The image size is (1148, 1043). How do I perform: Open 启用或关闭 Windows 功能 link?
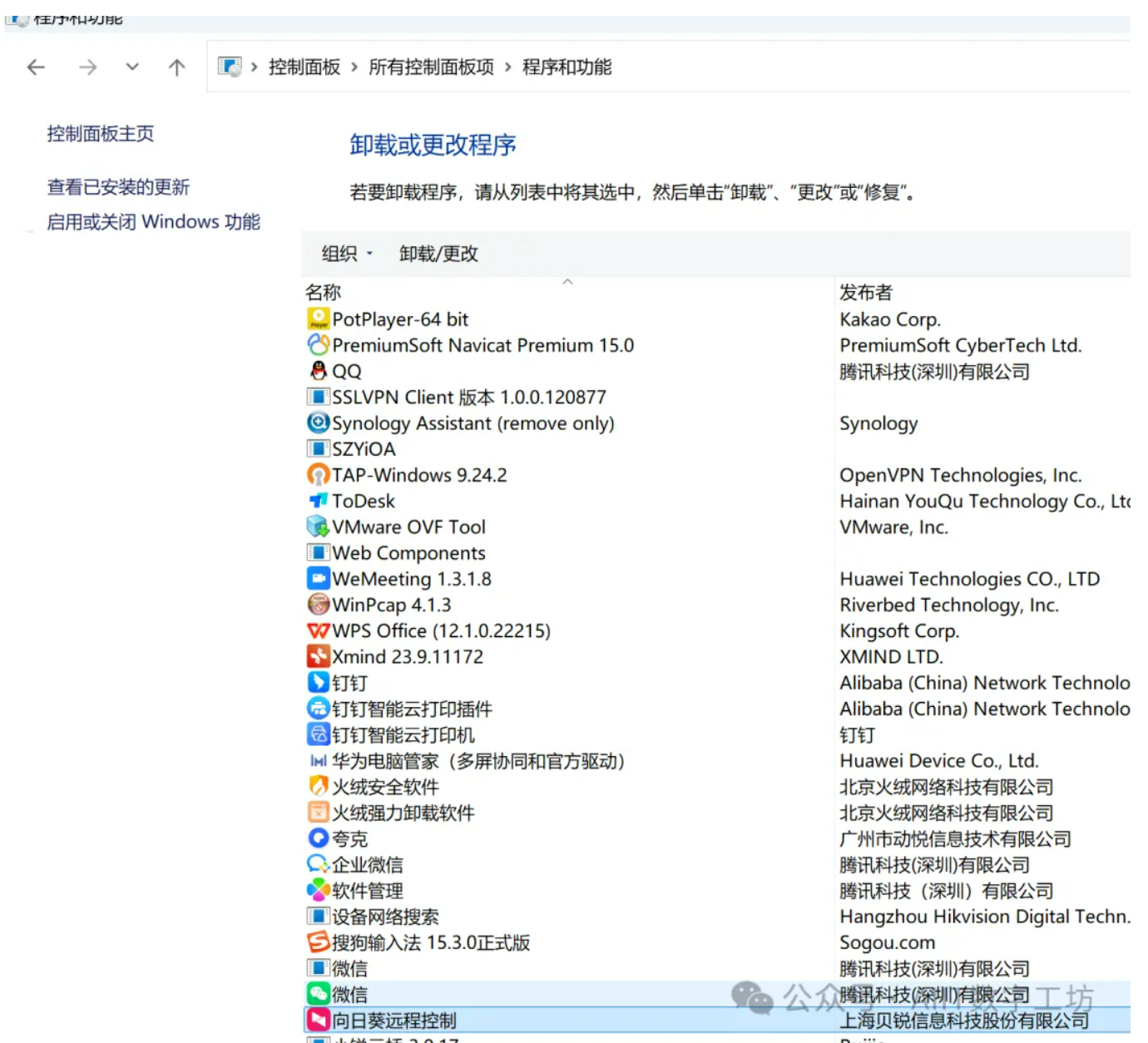[153, 222]
